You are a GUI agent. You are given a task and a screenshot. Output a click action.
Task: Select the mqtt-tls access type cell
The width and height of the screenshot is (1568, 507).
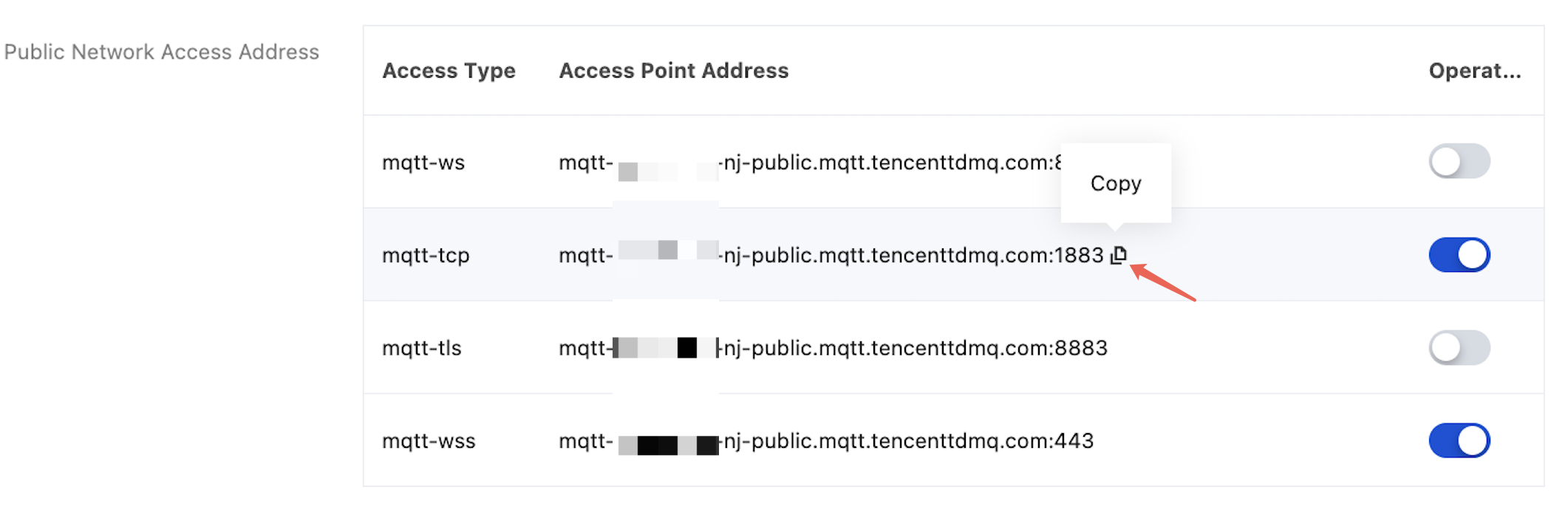point(421,348)
